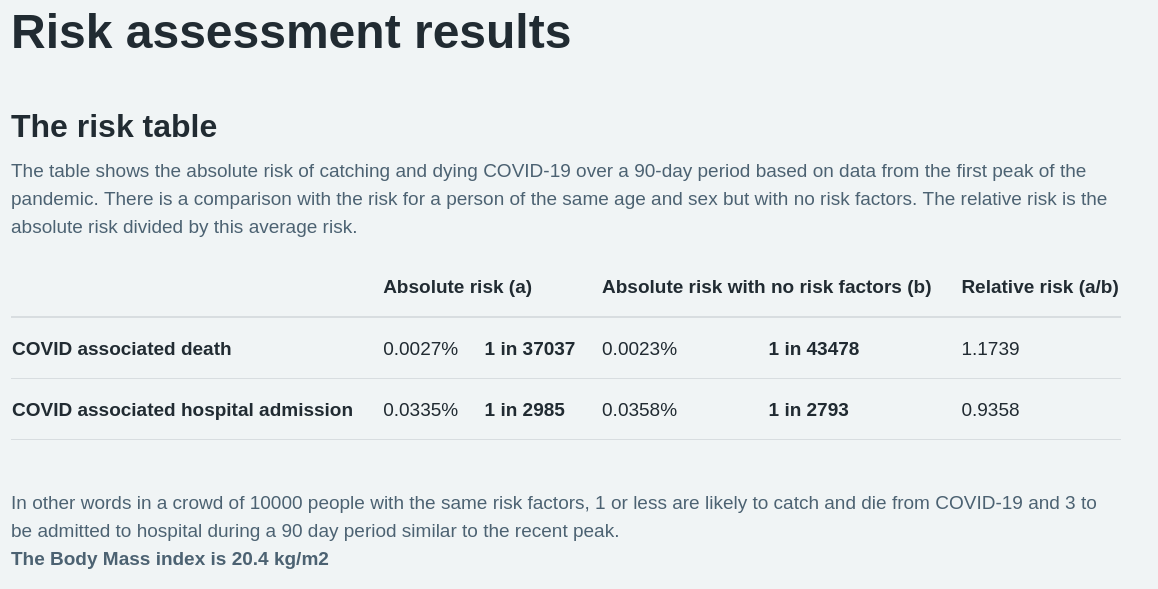Viewport: 1158px width, 589px height.
Task: Click "COVID associated hospital admission" row label
Action: pos(182,410)
